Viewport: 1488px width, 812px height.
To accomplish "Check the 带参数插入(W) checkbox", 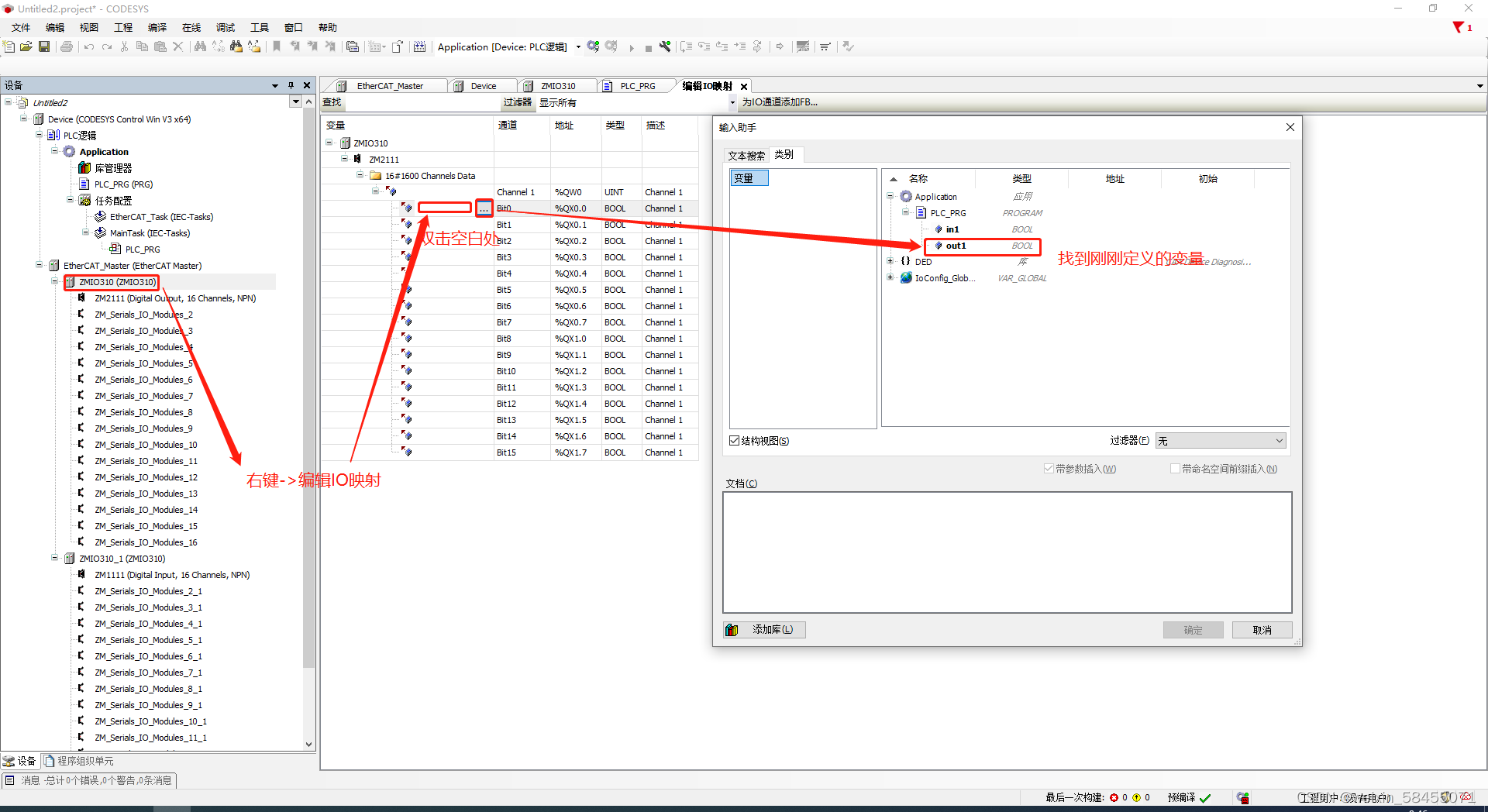I will point(1048,468).
